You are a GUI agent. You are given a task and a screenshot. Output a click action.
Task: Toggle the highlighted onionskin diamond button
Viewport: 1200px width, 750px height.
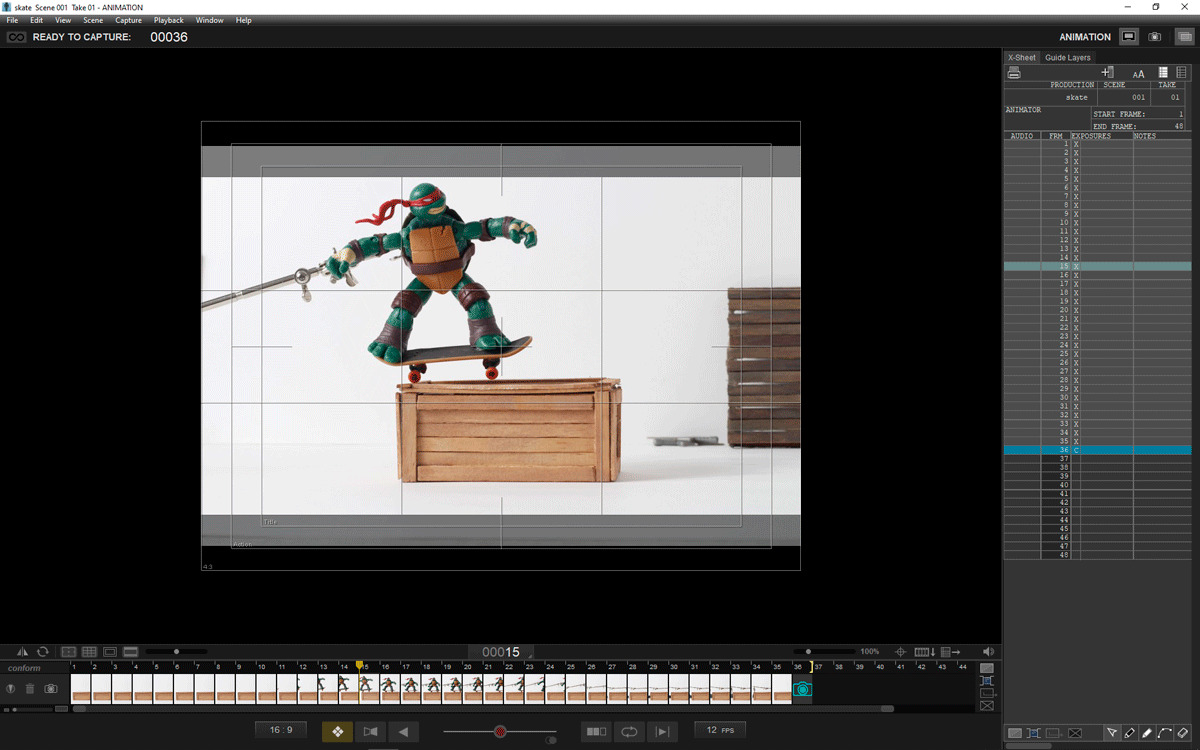[337, 731]
